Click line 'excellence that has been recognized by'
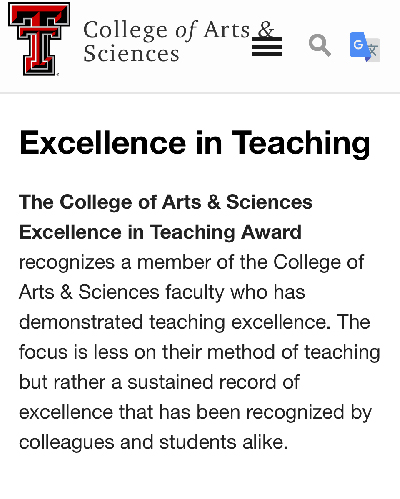The width and height of the screenshot is (400, 499). [195, 413]
